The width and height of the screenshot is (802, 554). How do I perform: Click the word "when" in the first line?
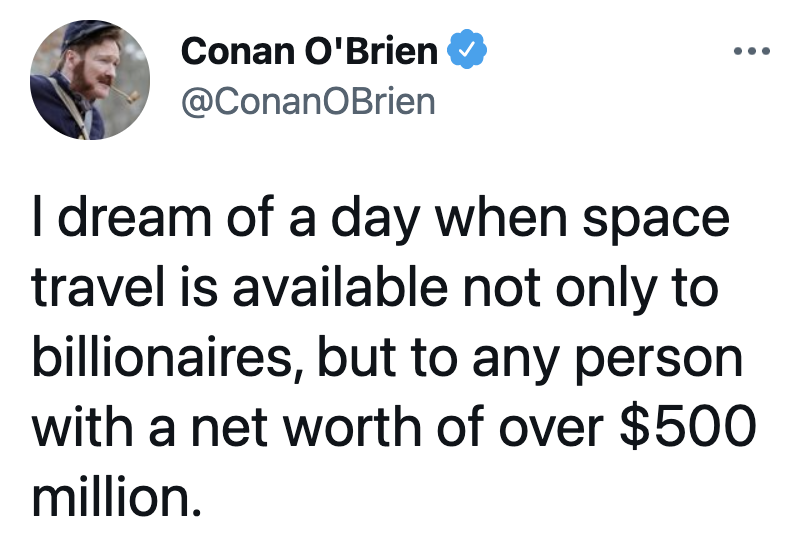point(501,217)
